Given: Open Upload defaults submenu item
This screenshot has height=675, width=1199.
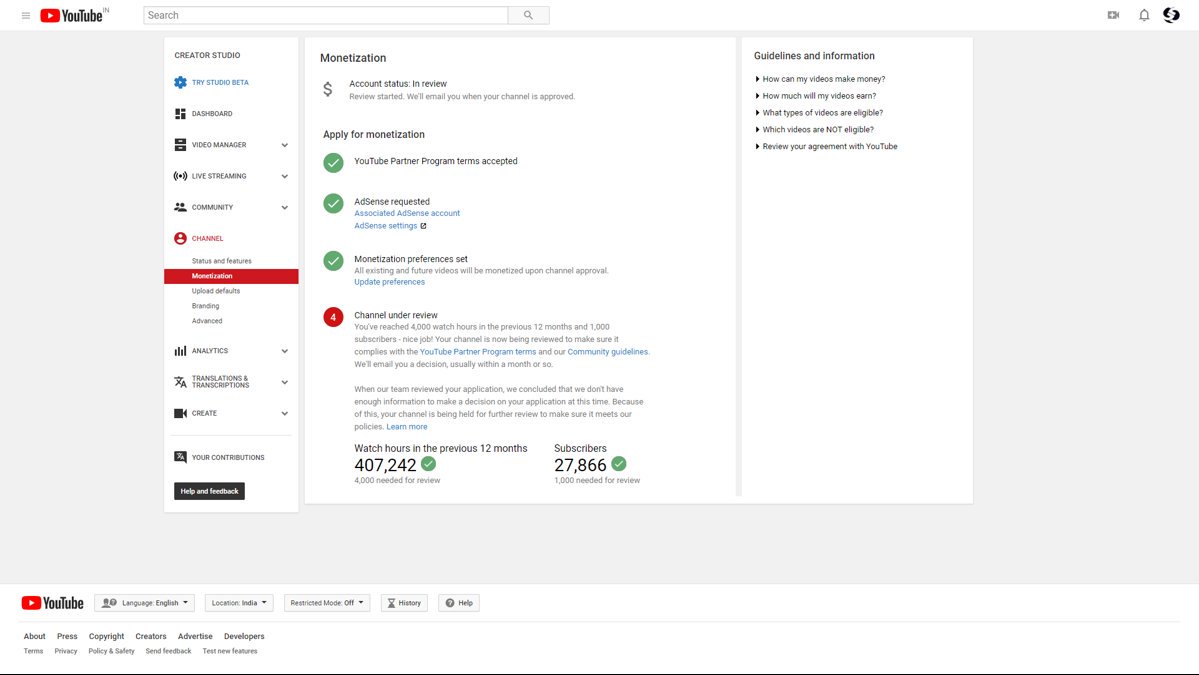Looking at the screenshot, I should click(216, 291).
